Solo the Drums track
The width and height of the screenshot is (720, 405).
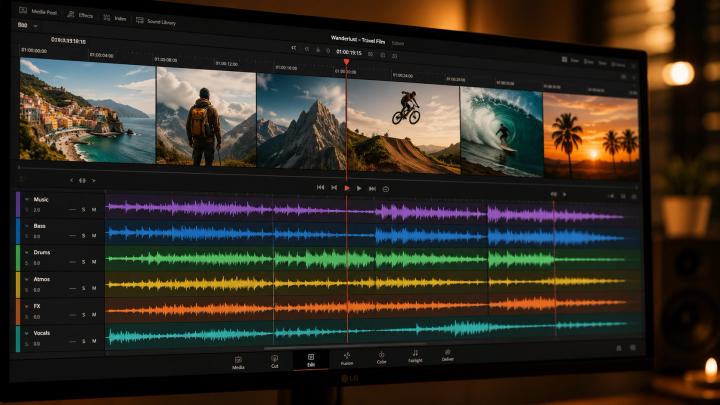(x=84, y=262)
